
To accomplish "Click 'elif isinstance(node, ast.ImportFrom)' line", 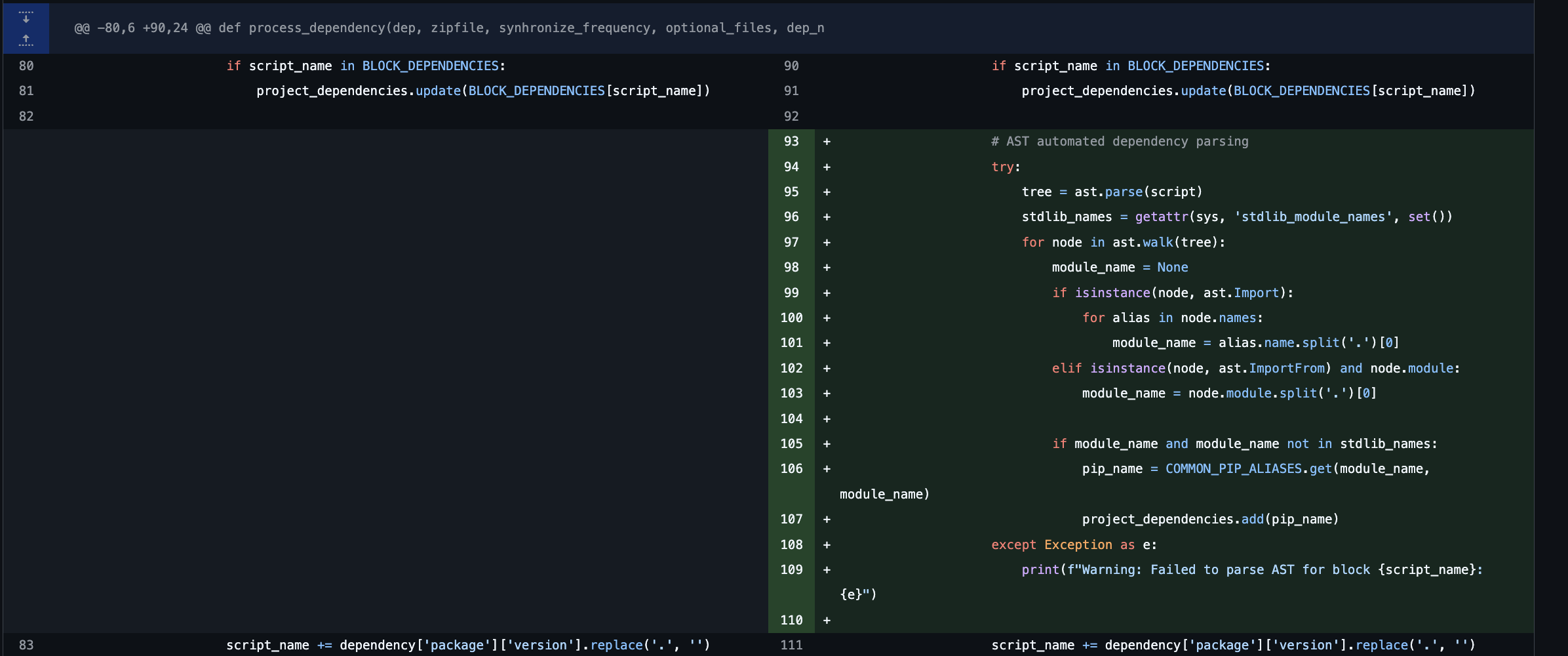I will pyautogui.click(x=1256, y=368).
